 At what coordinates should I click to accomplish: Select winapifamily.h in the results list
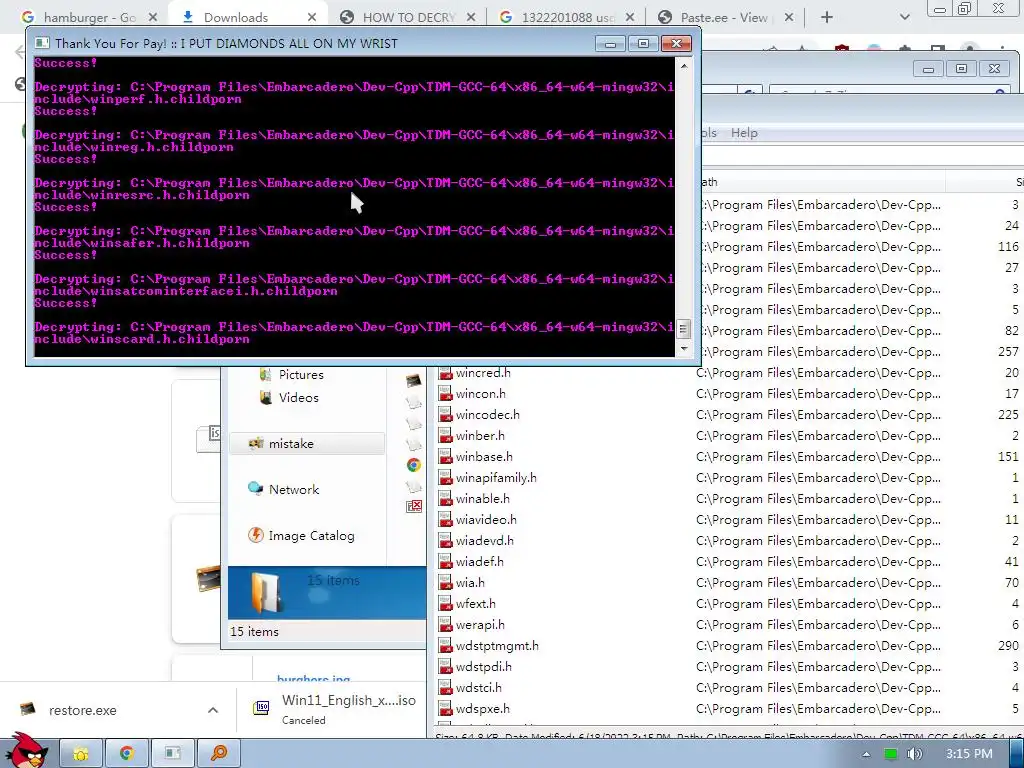point(496,477)
